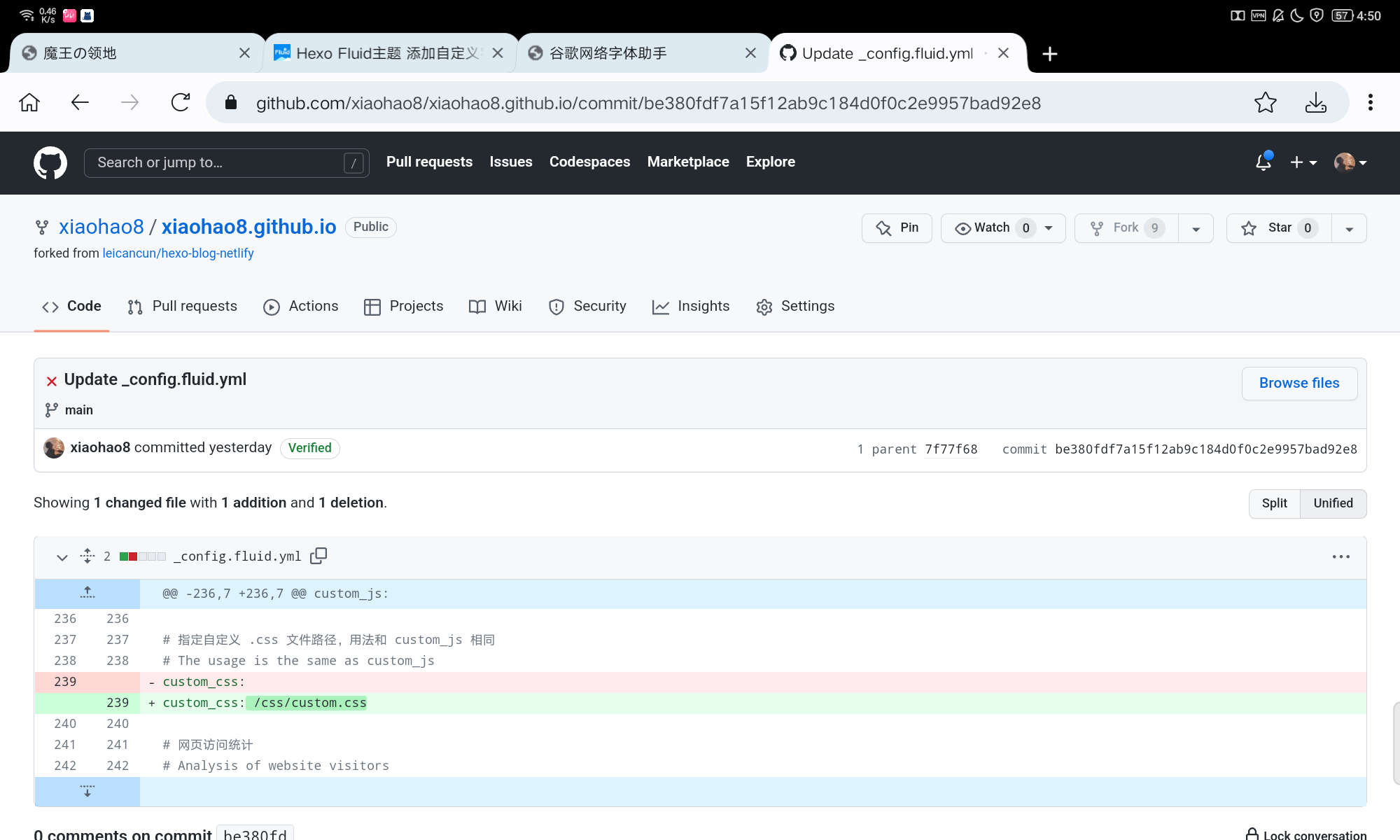The image size is (1400, 840).
Task: Click the failed status X icon
Action: 51,381
